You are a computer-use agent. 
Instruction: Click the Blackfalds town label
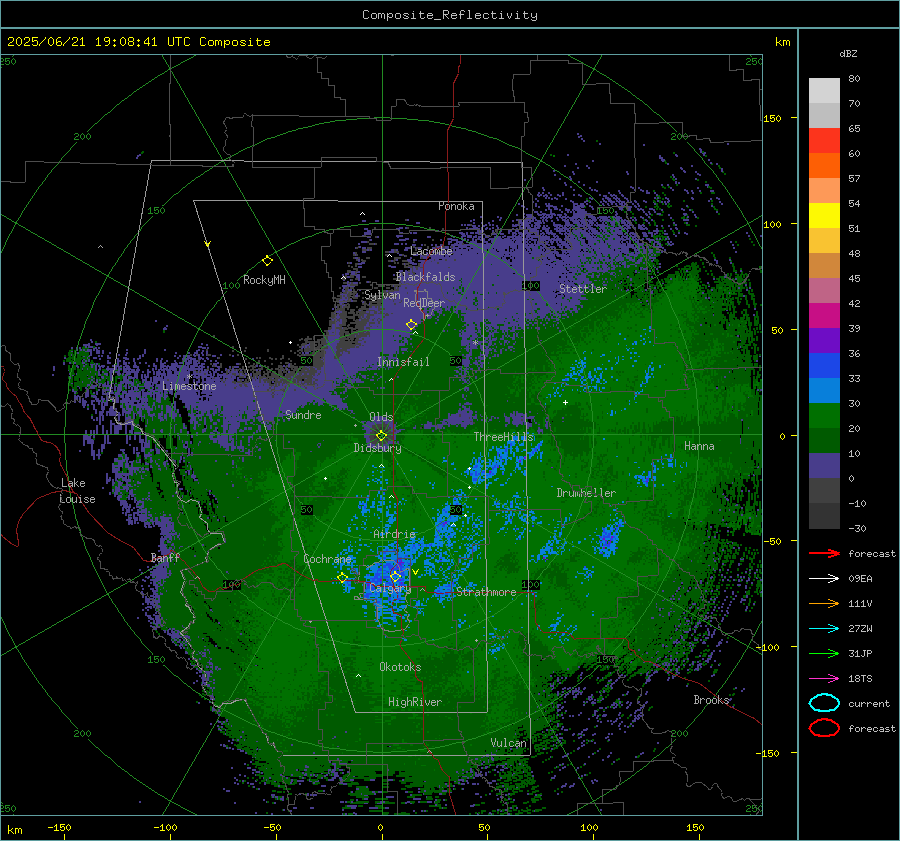click(425, 277)
